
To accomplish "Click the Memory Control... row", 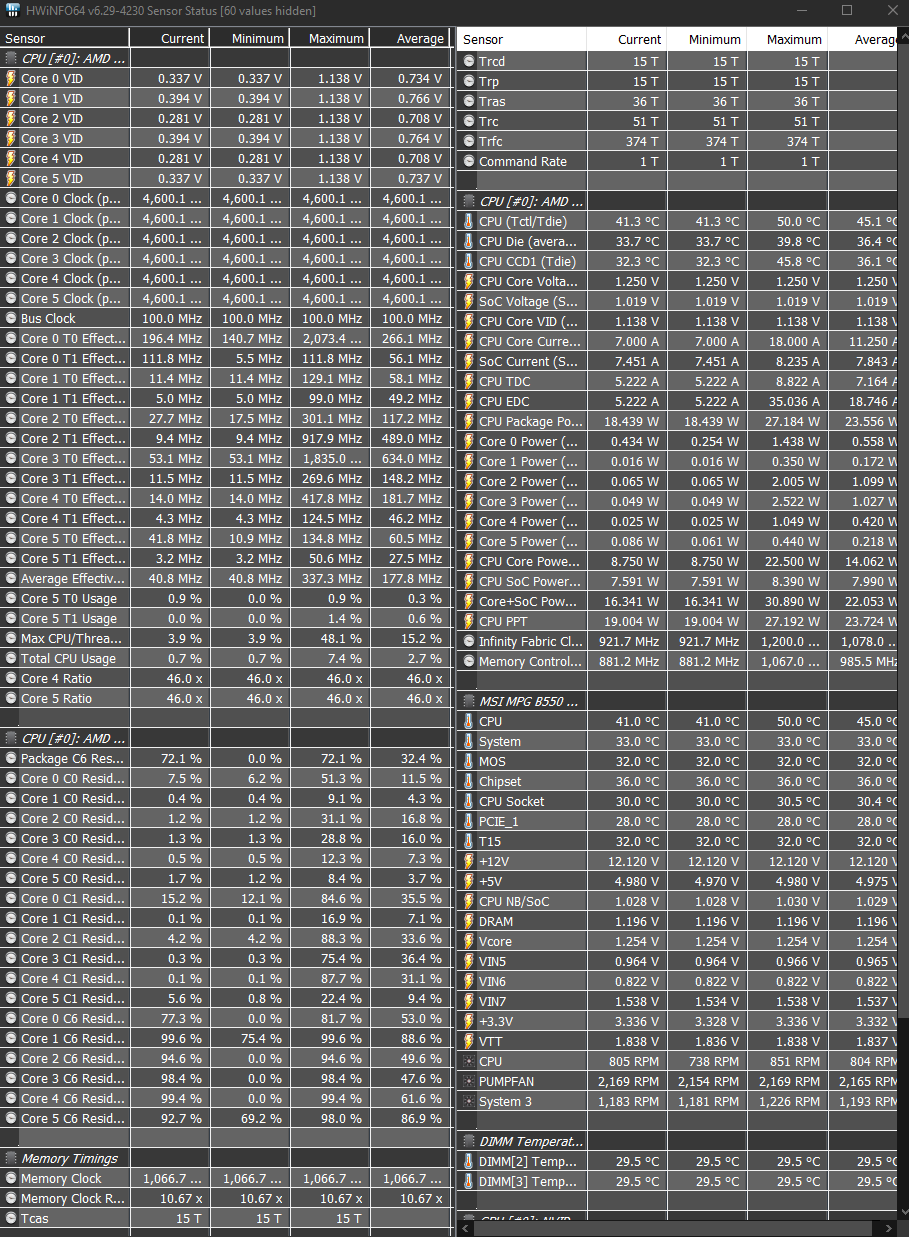I will click(678, 661).
